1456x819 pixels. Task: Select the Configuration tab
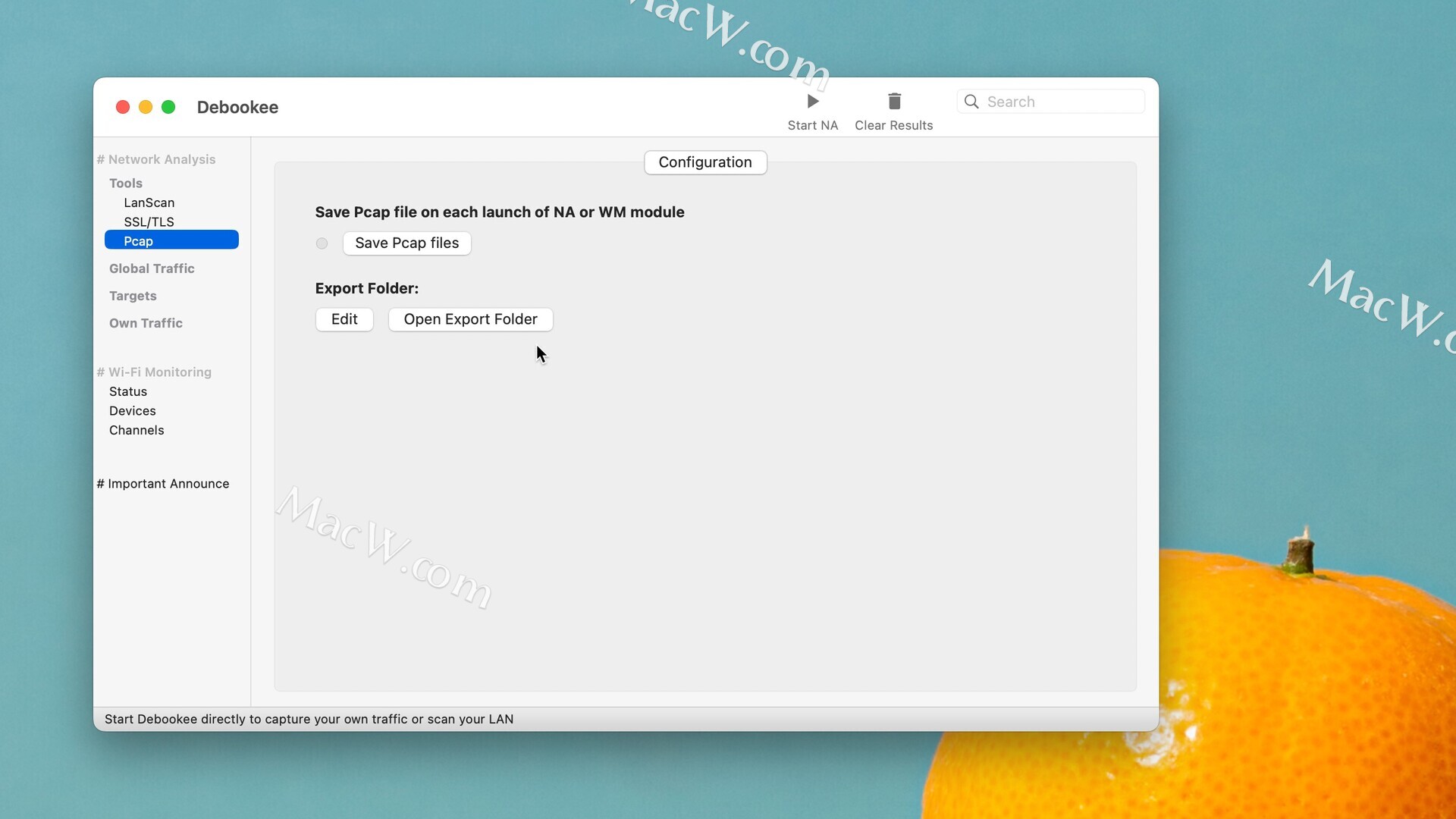point(705,162)
